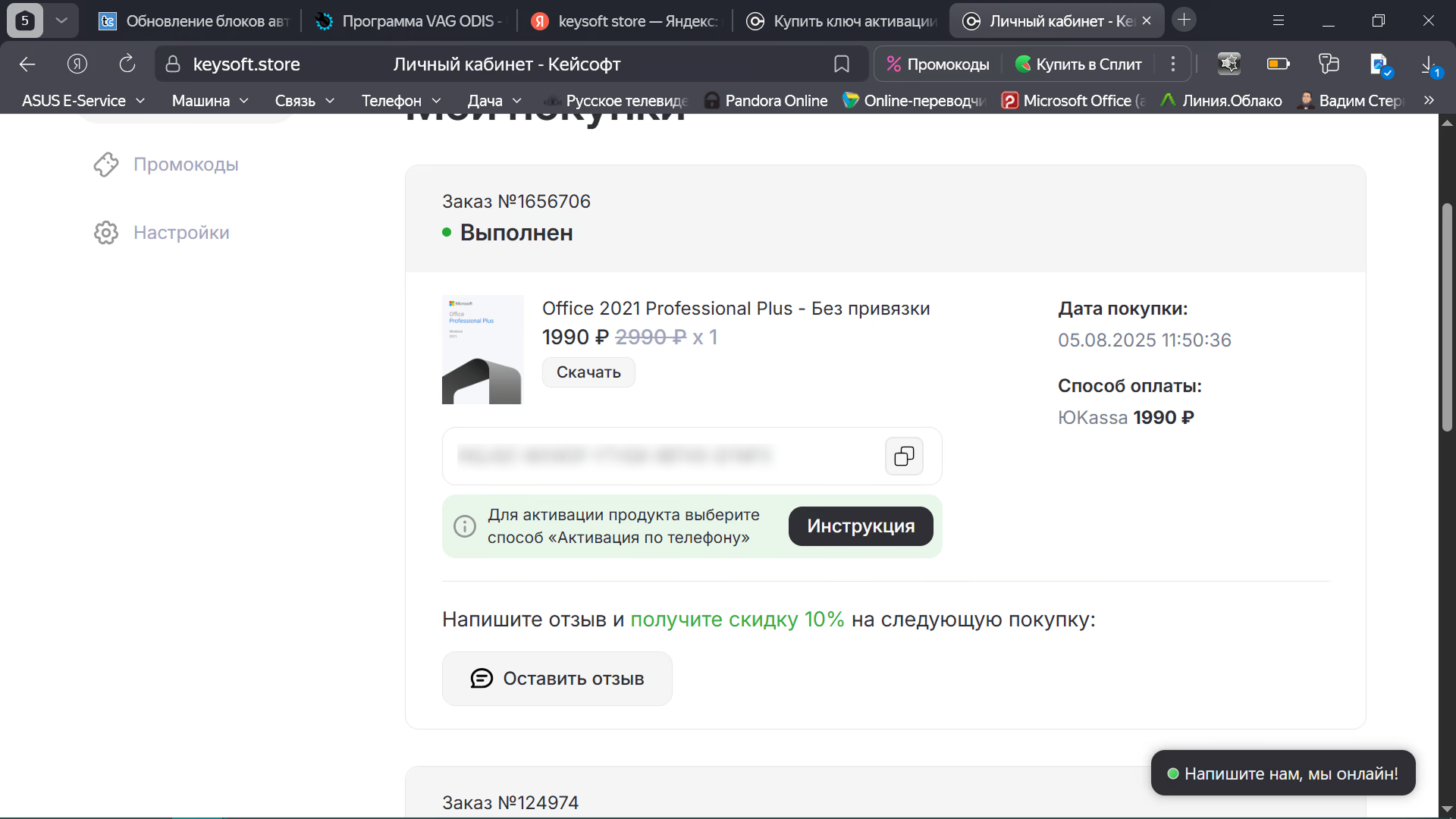The image size is (1456, 819).
Task: Click the Office 2021 product thumbnail
Action: coord(482,350)
